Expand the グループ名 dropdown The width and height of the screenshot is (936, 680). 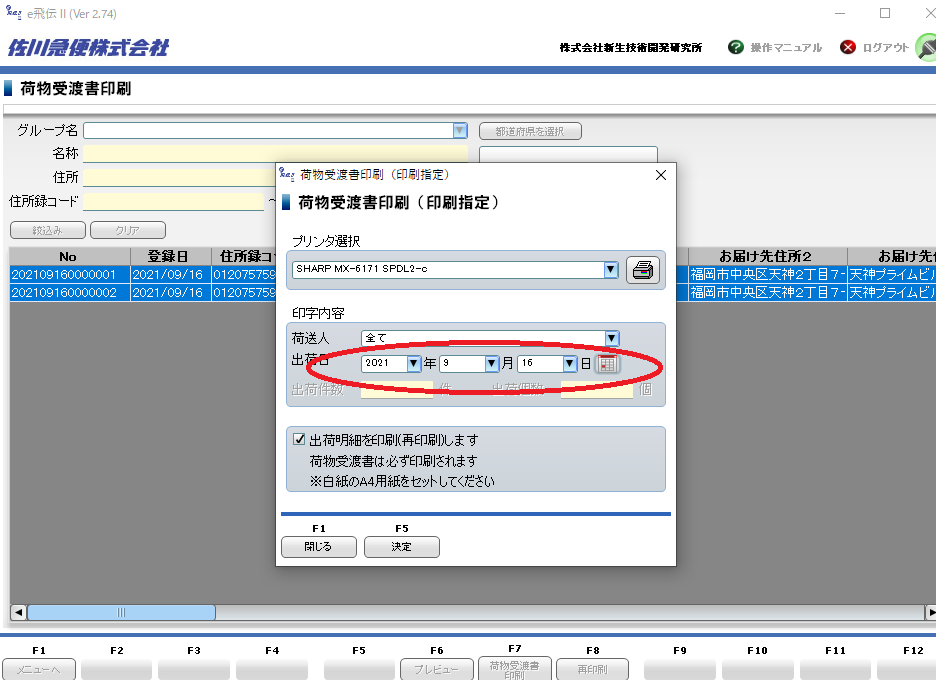click(x=460, y=131)
